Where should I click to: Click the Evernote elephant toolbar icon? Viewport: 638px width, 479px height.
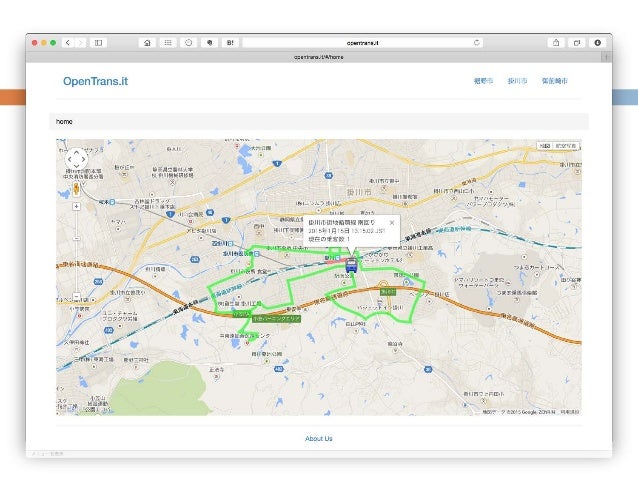pos(209,43)
